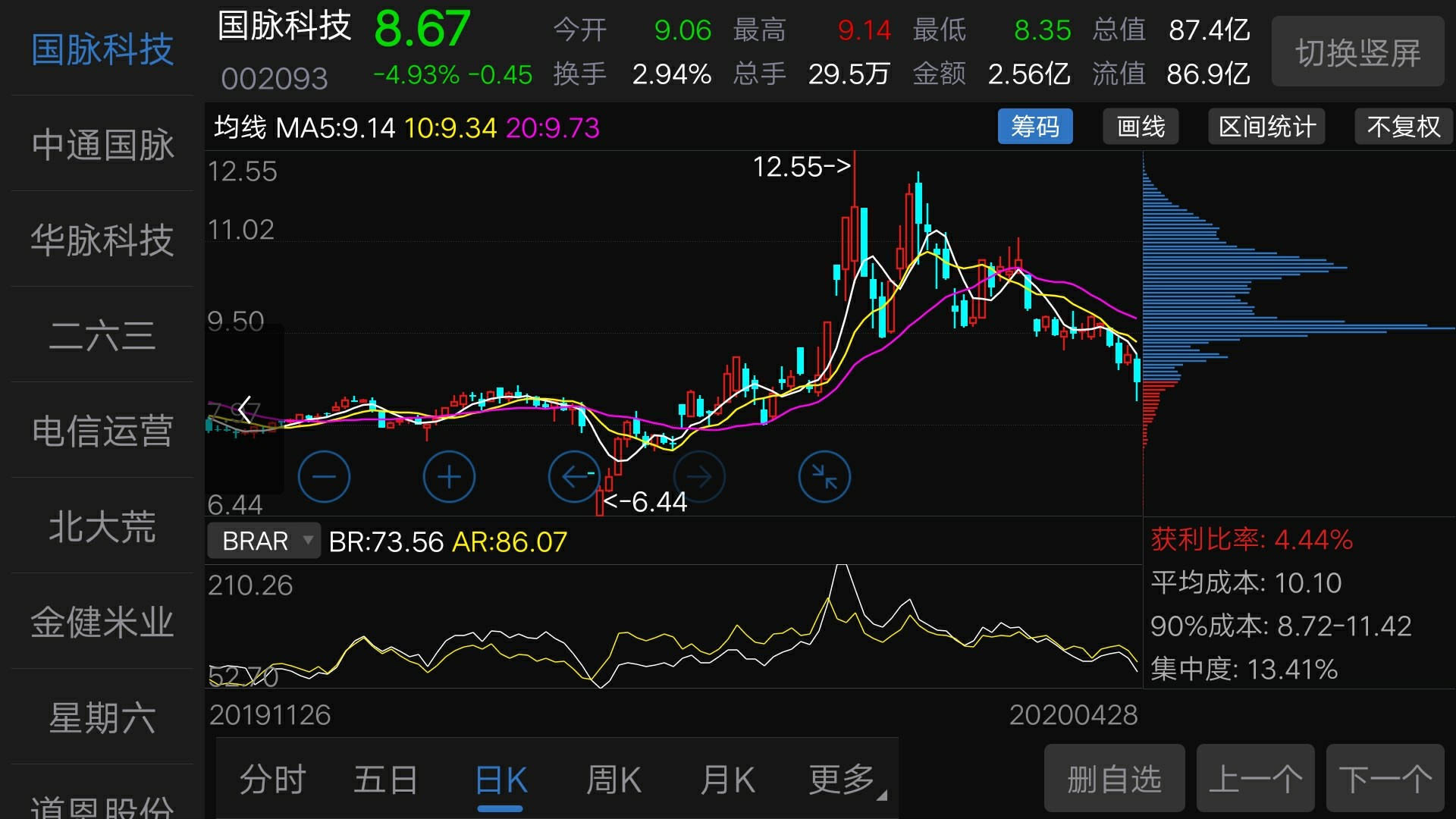This screenshot has height=819, width=1456.
Task: Select 电信运营 in the stock list
Action: (102, 431)
